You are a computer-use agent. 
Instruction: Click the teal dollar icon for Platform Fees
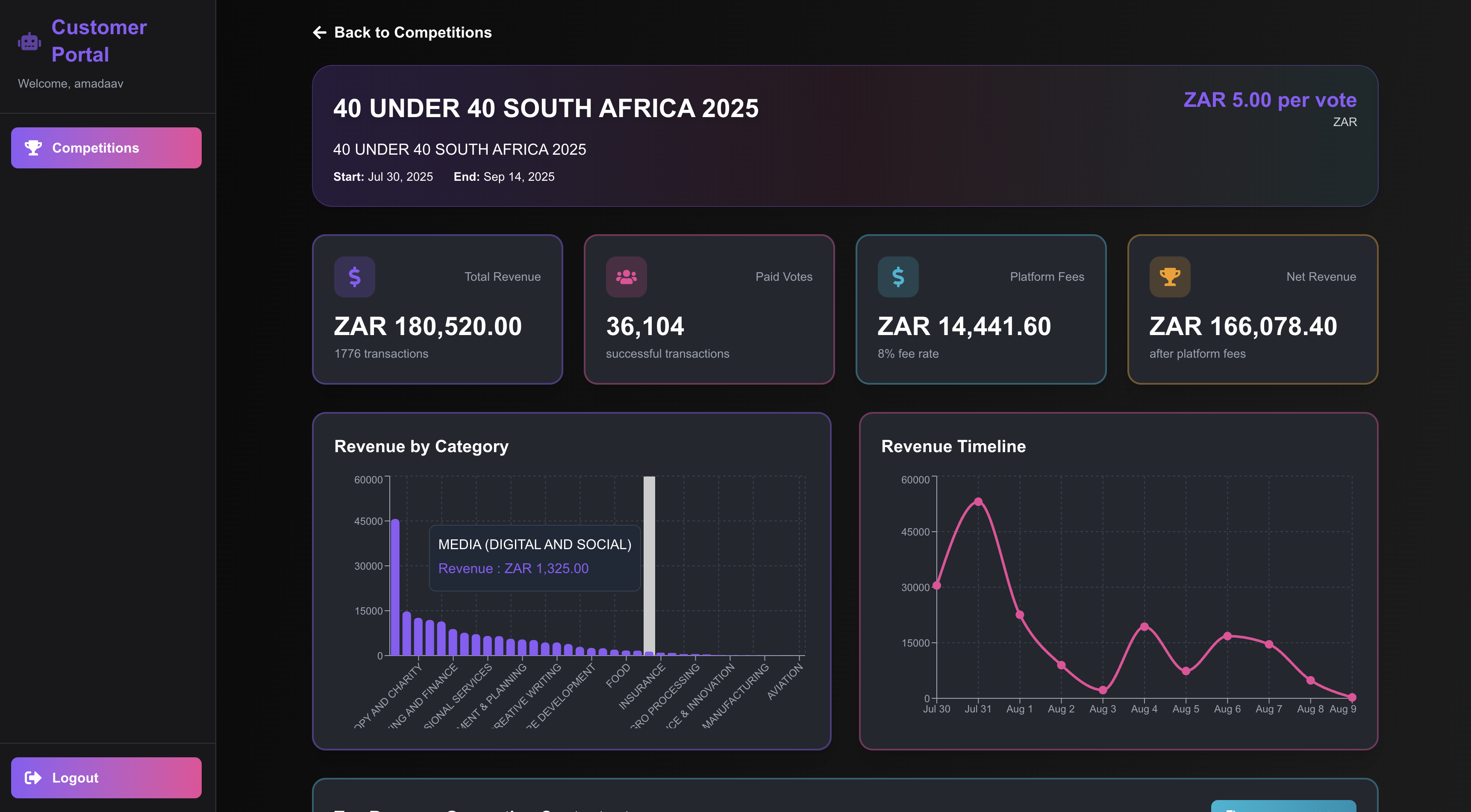(897, 277)
